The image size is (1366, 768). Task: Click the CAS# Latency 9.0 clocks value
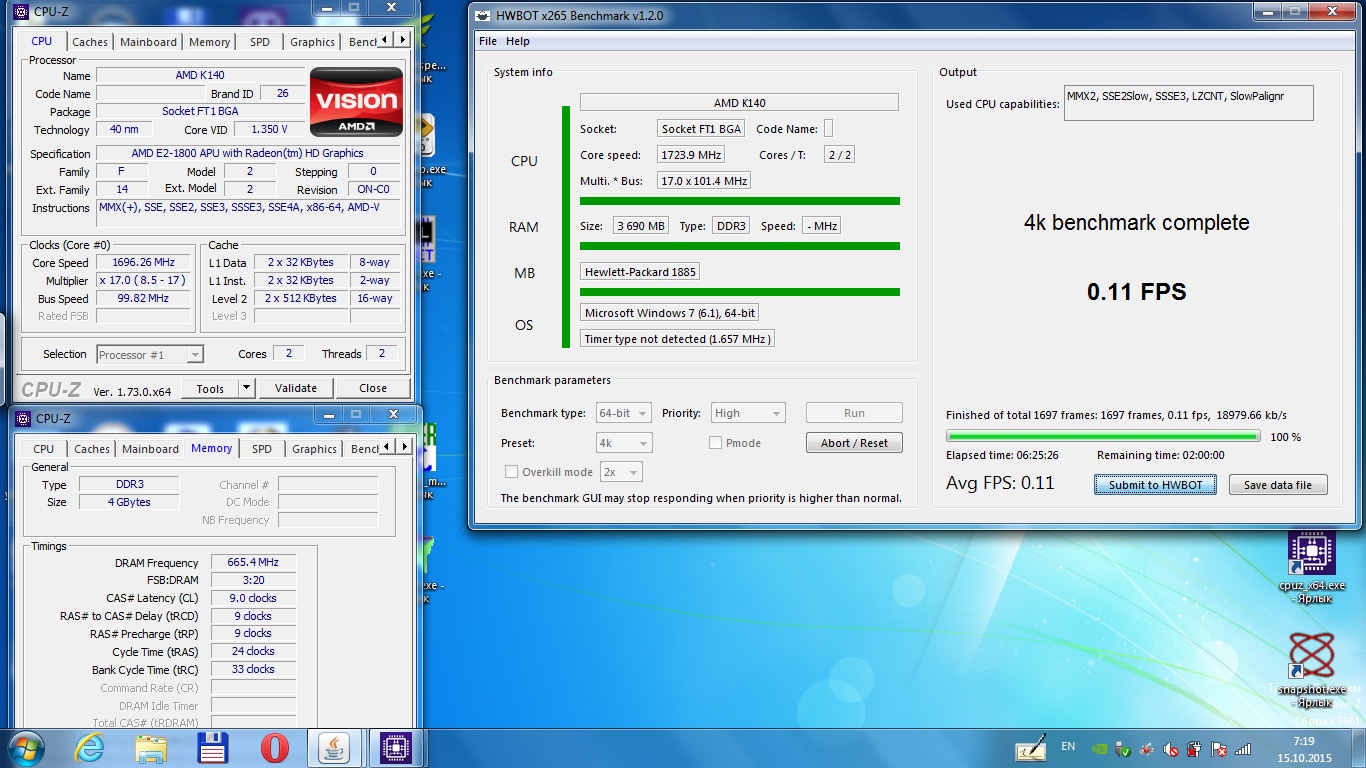click(252, 598)
